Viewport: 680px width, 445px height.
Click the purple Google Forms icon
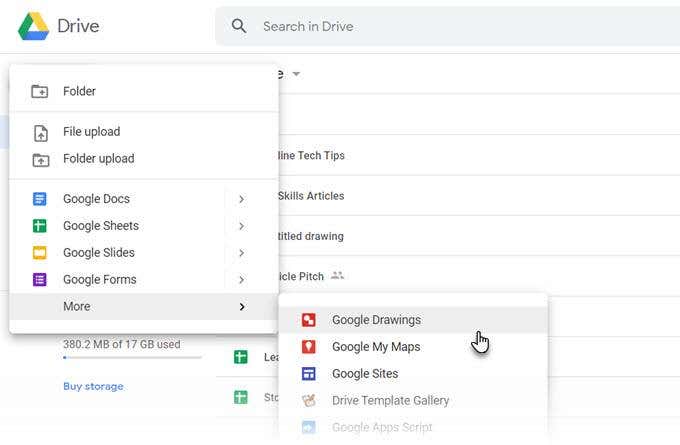[x=39, y=280]
